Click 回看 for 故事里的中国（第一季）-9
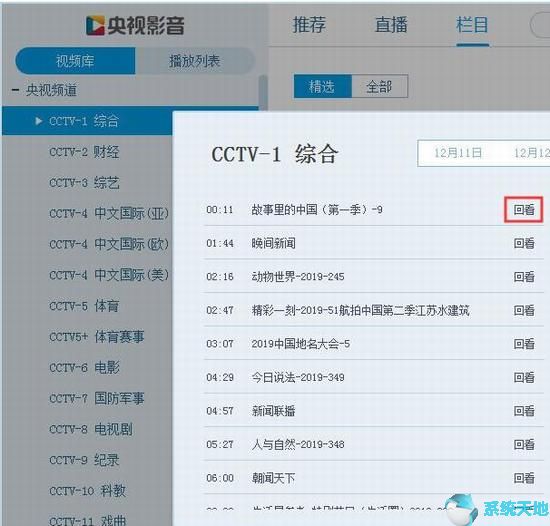The image size is (550, 526). (524, 210)
